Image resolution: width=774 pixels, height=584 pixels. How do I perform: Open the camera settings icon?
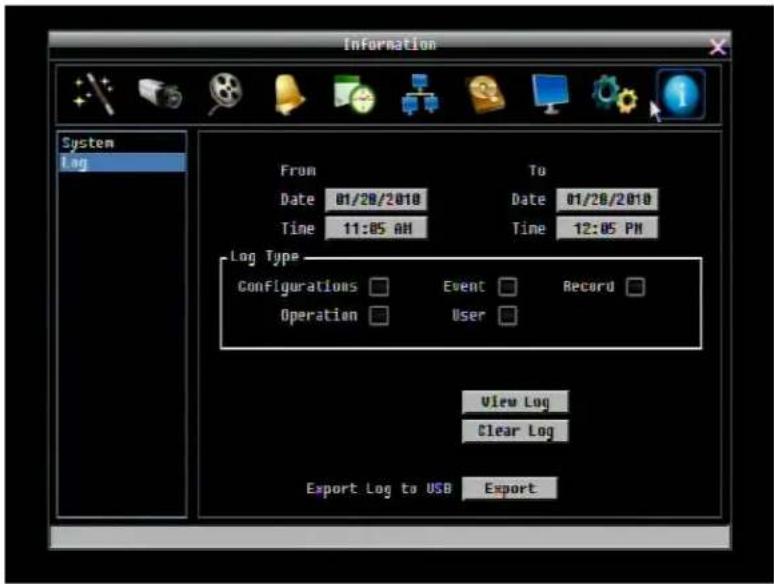click(x=160, y=93)
